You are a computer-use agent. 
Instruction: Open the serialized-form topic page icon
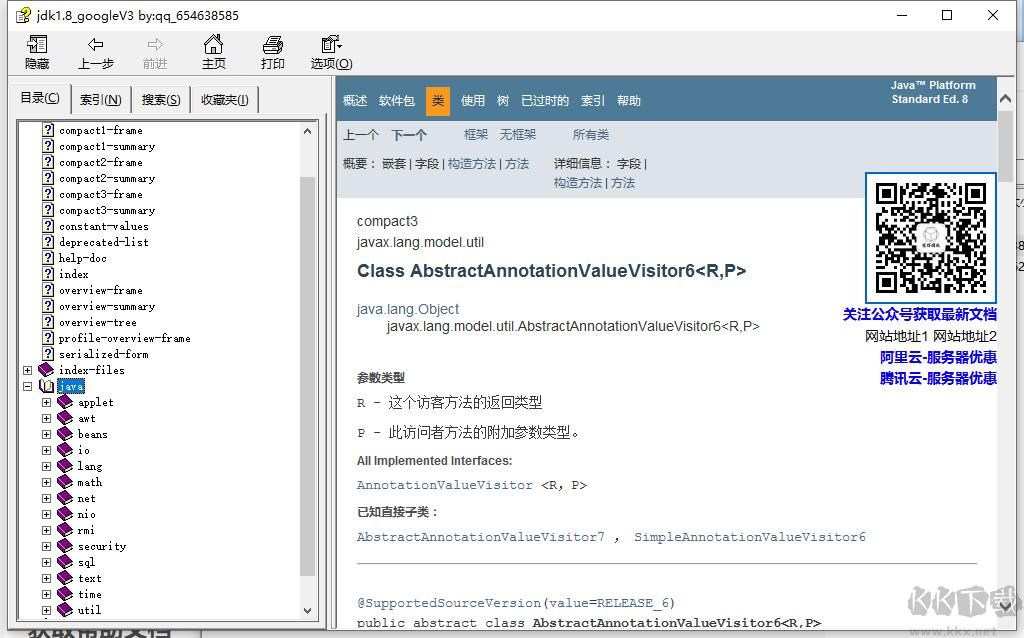pos(48,354)
